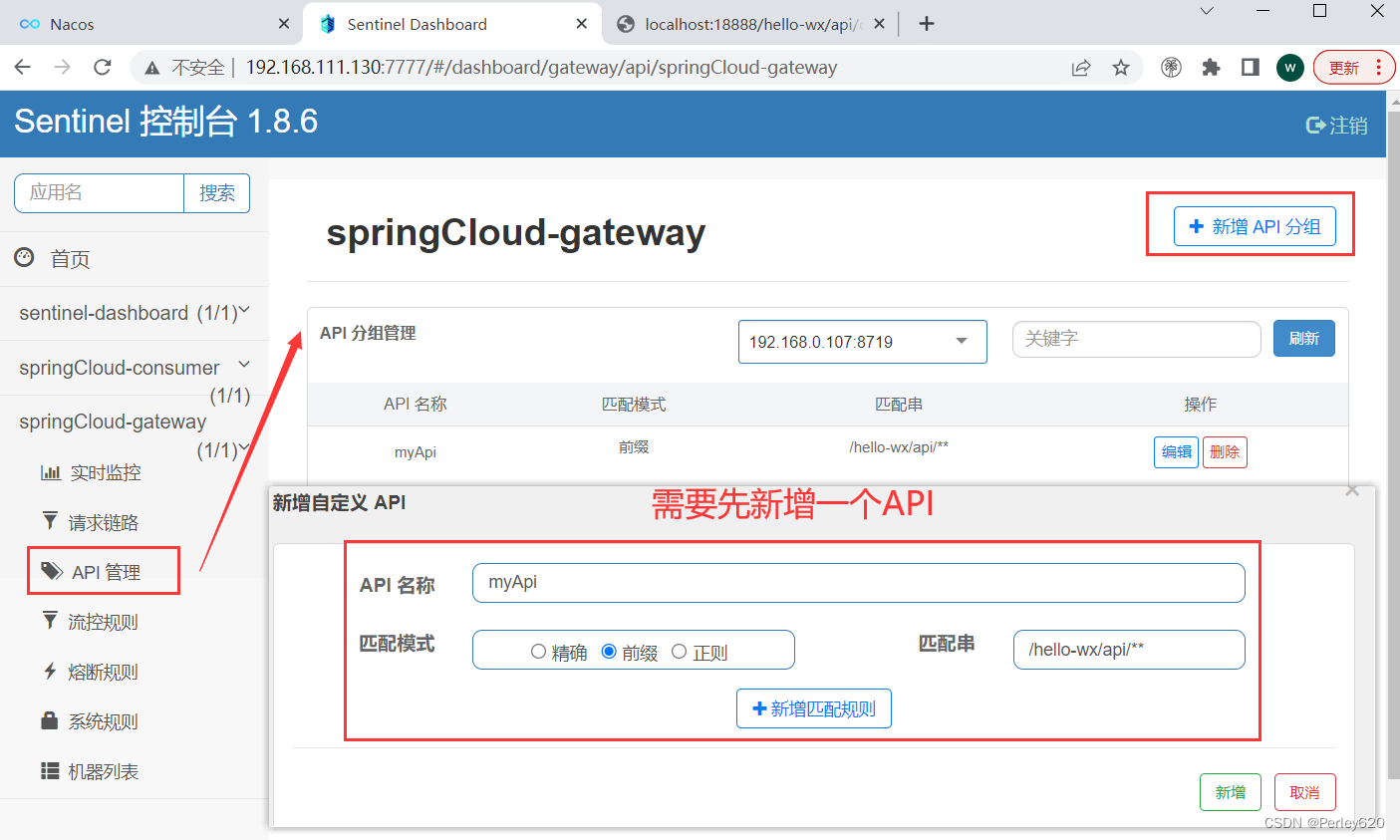Open the extensions puzzle icon
This screenshot has width=1400, height=840.
(x=1211, y=68)
